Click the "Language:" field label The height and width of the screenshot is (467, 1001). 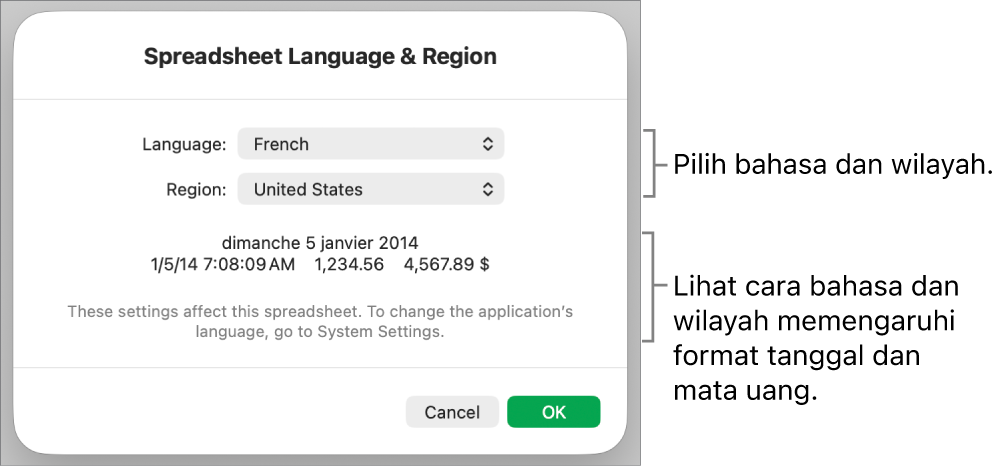coord(184,144)
